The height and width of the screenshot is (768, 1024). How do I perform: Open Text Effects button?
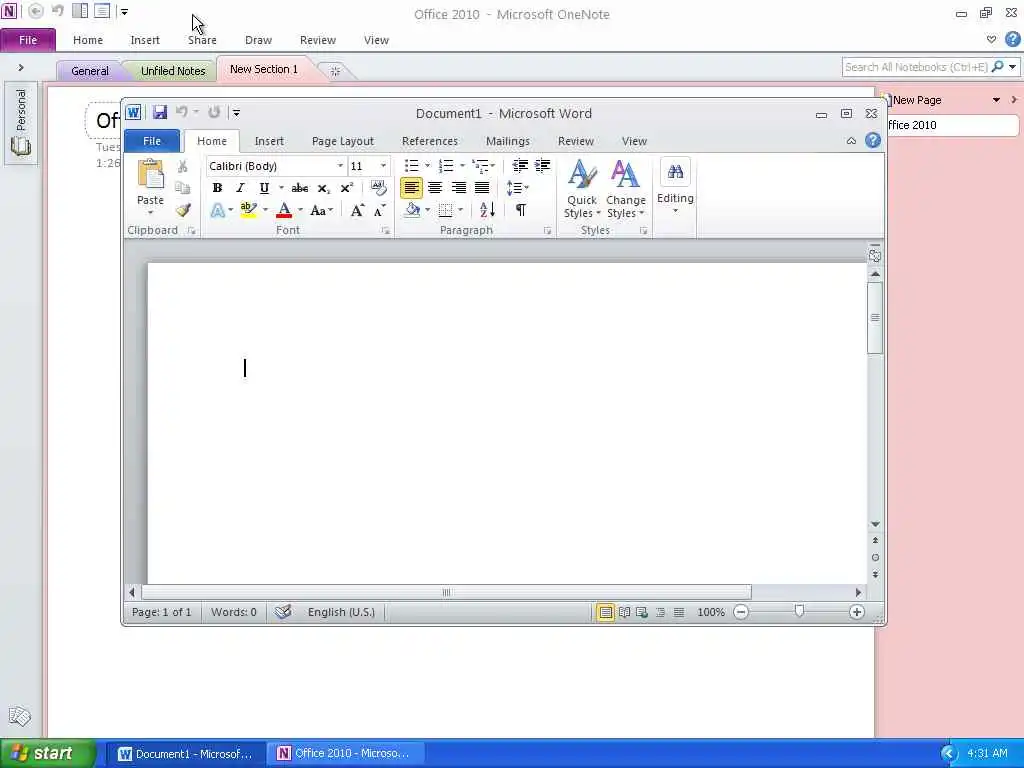(x=218, y=210)
